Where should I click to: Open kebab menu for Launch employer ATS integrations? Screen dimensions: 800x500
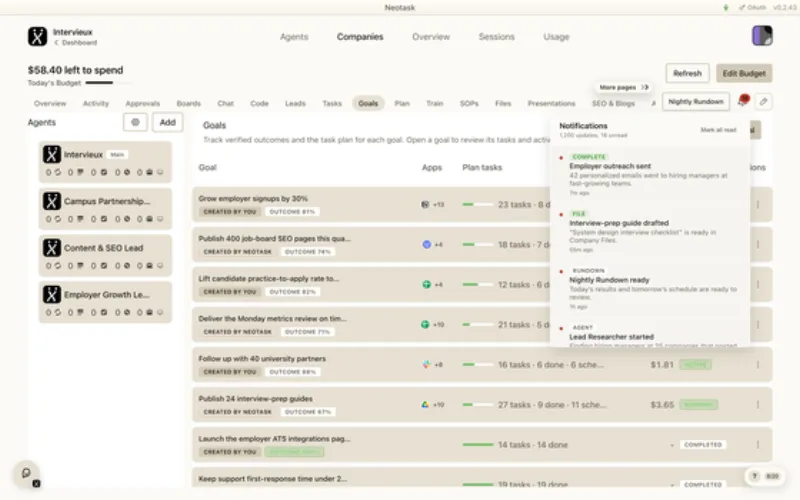coord(758,445)
